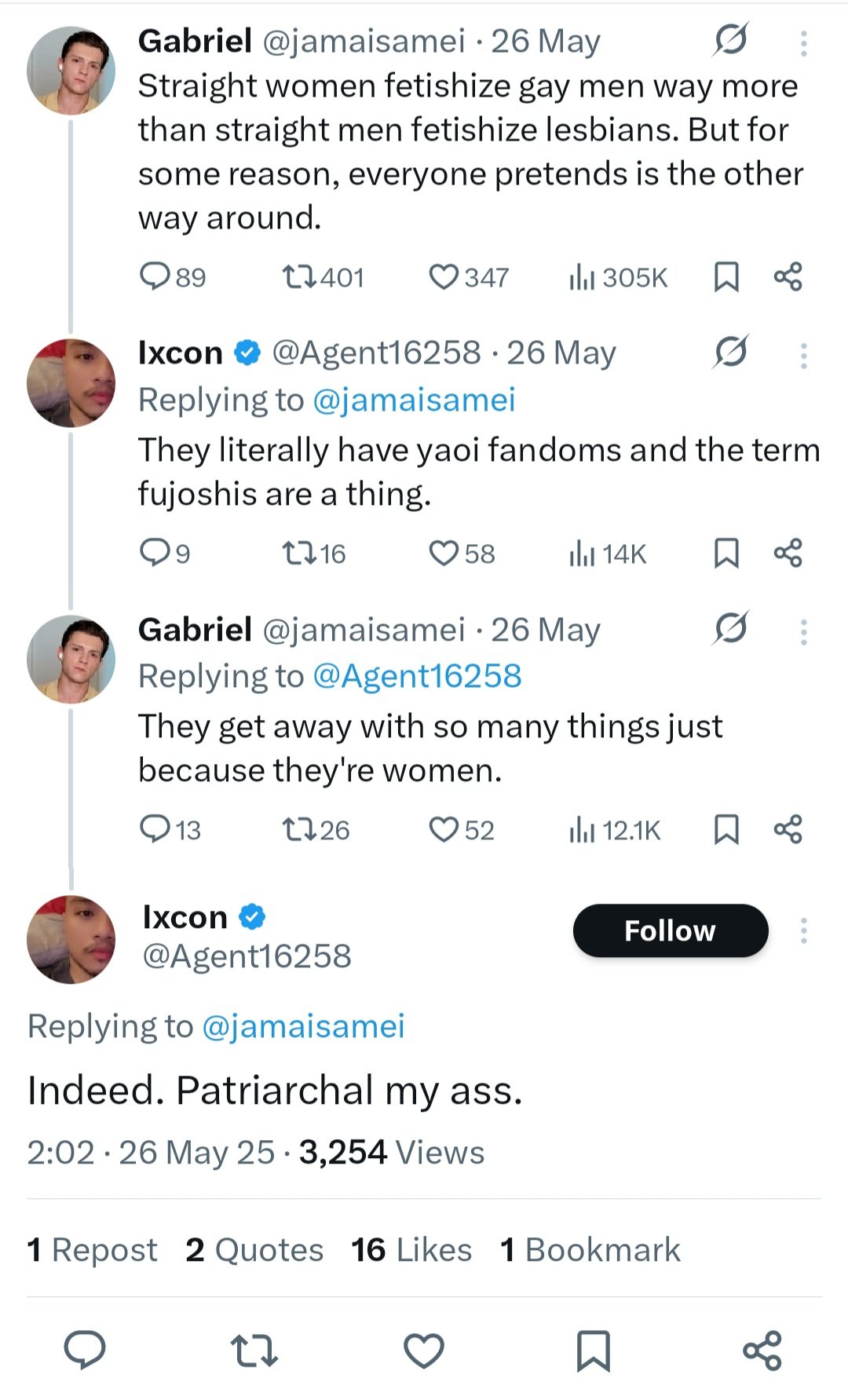
Task: Open replies on the 89-comment tweet
Action: [155, 276]
